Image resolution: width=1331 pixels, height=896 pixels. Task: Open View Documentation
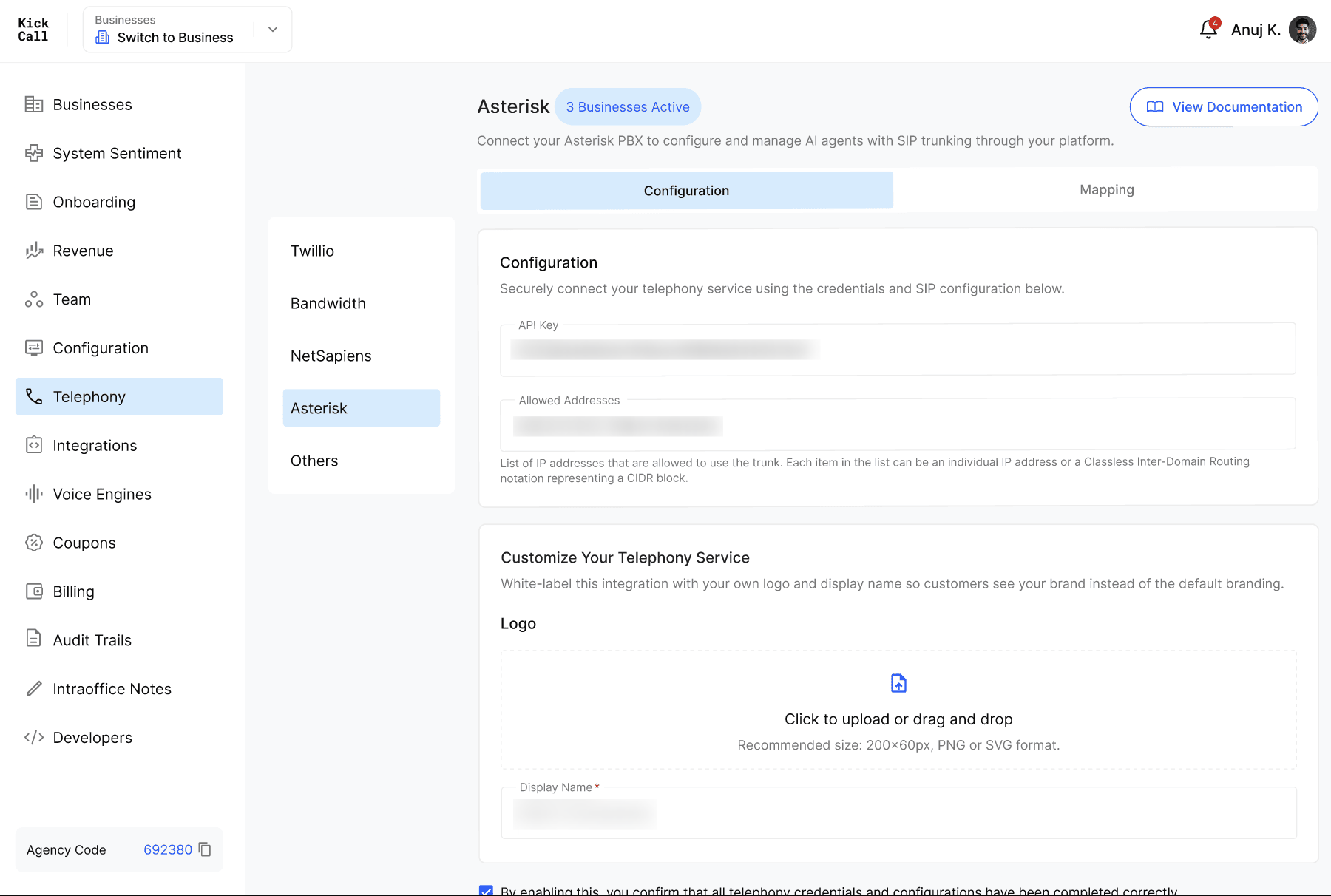point(1224,107)
